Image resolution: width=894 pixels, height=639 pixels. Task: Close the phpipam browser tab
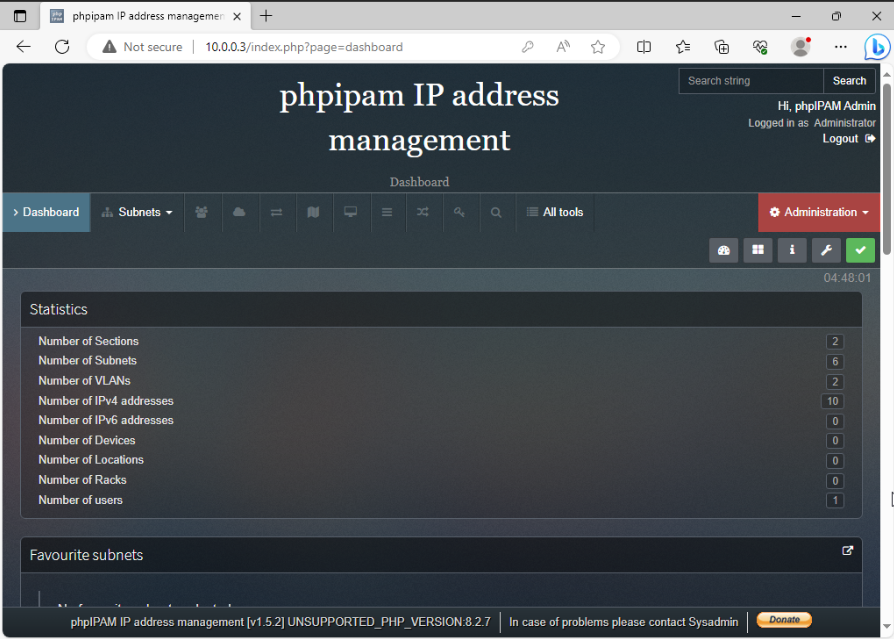pyautogui.click(x=237, y=16)
